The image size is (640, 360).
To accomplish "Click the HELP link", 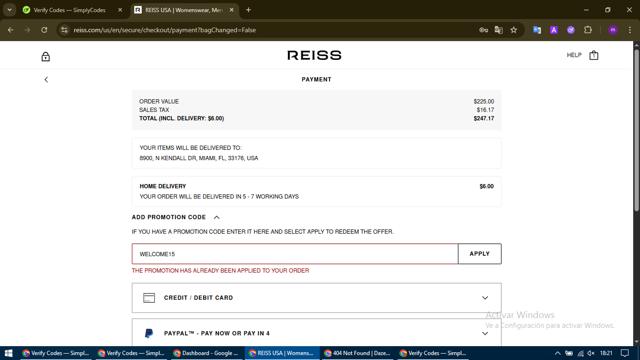I will pos(574,55).
